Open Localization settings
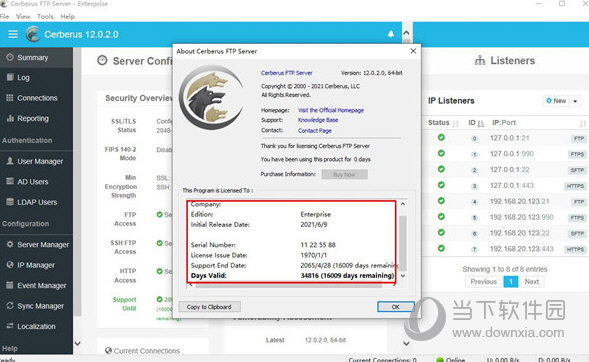This screenshot has width=589, height=362. [36, 326]
